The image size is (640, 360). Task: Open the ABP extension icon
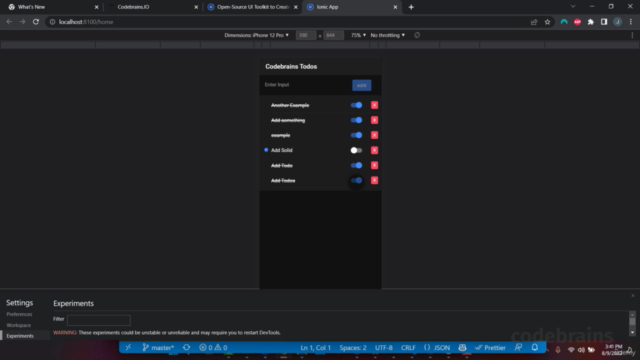pos(577,22)
